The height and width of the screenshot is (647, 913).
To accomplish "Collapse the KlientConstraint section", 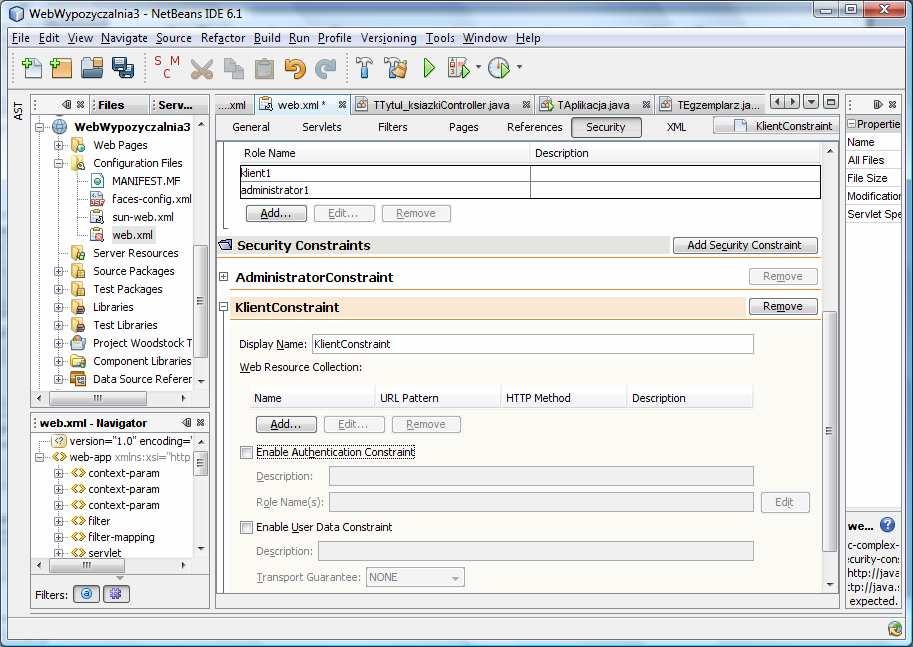I will pyautogui.click(x=224, y=307).
